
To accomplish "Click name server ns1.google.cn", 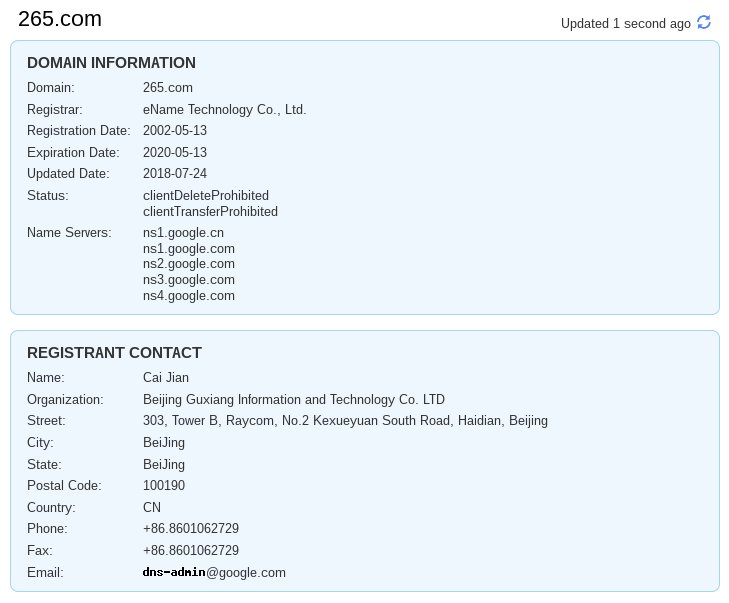I will [x=183, y=232].
